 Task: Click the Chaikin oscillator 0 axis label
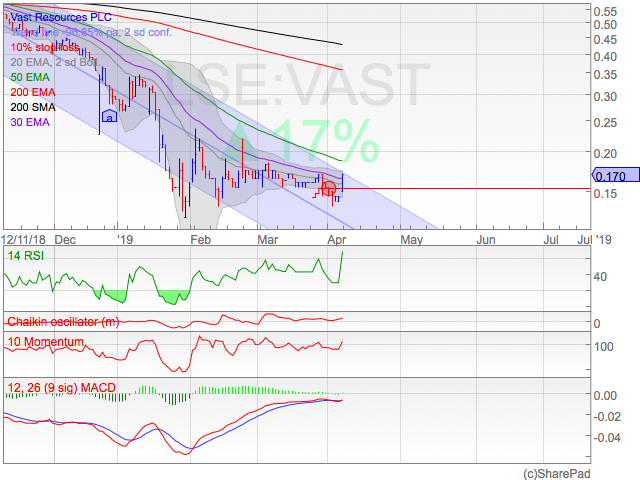[597, 324]
